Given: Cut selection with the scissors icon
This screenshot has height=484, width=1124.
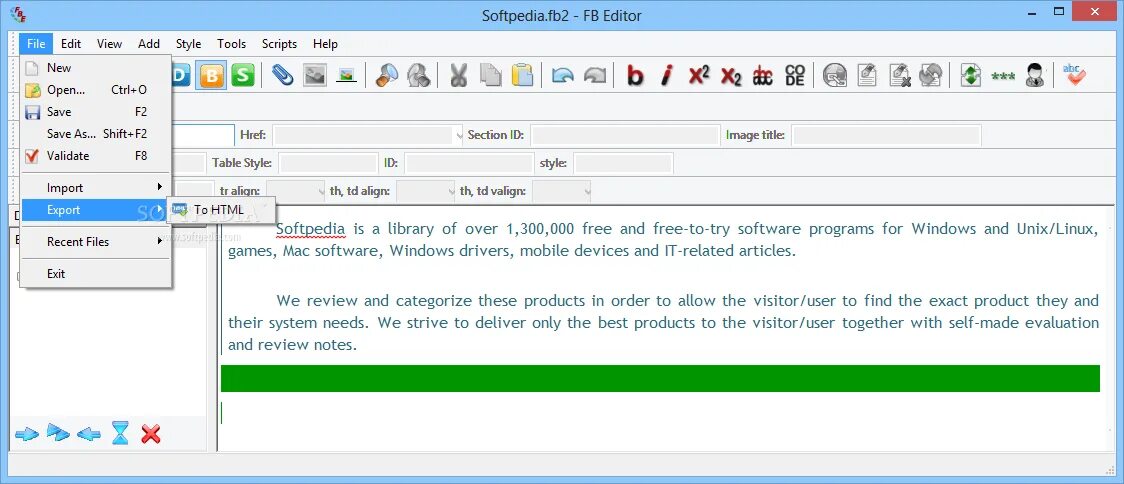Looking at the screenshot, I should tap(459, 75).
